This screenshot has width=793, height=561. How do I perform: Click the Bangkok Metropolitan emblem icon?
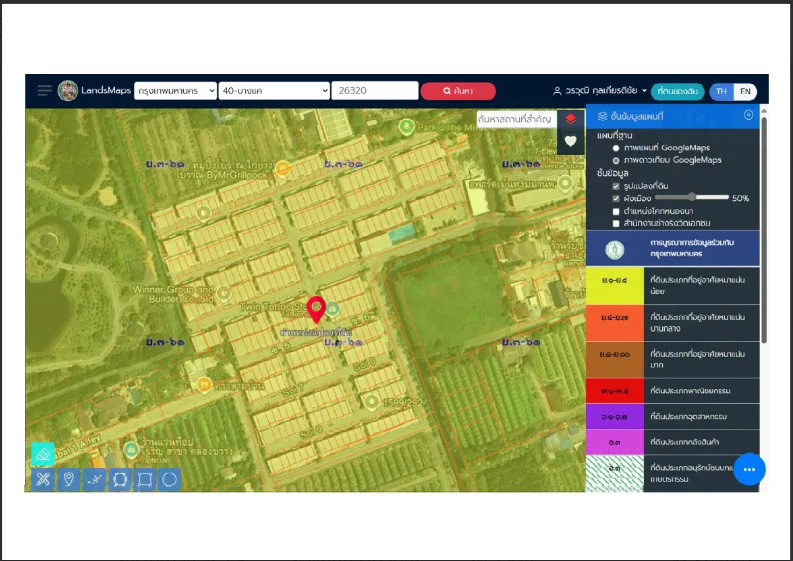[615, 249]
